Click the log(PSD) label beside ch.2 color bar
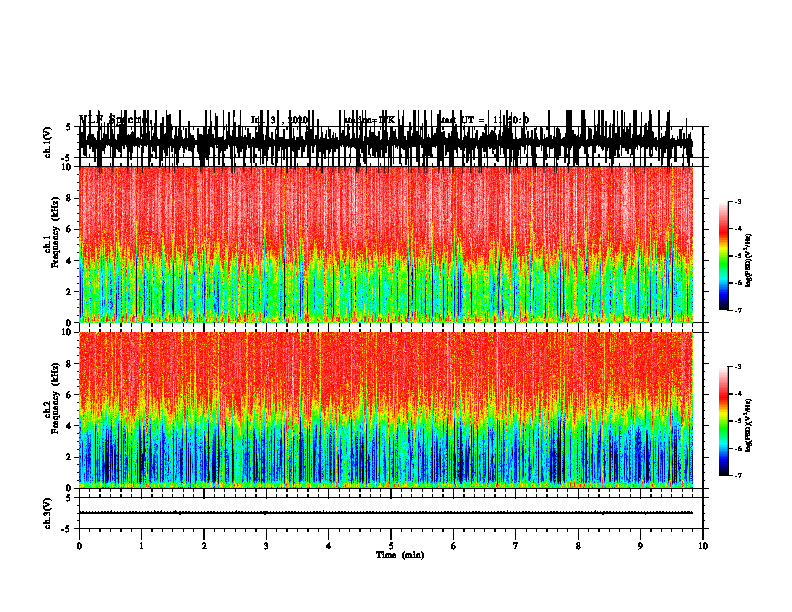This screenshot has height=612, width=792. [749, 425]
